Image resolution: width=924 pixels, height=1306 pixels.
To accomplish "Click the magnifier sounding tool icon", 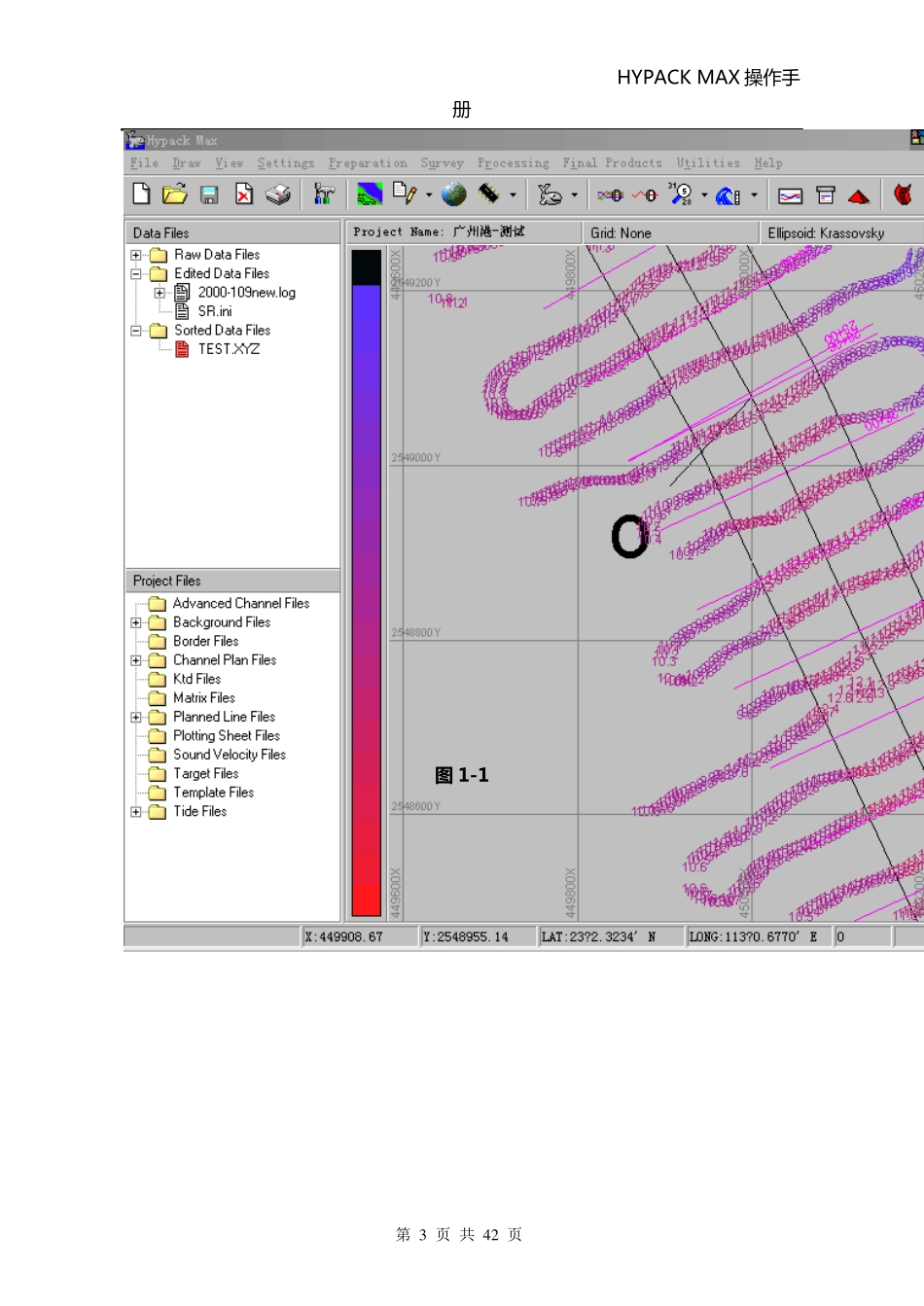I will tap(681, 194).
